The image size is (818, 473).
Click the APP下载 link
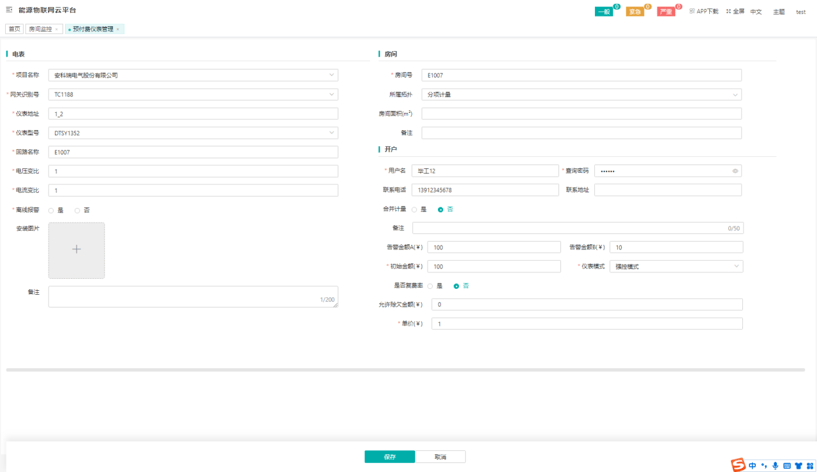point(704,11)
